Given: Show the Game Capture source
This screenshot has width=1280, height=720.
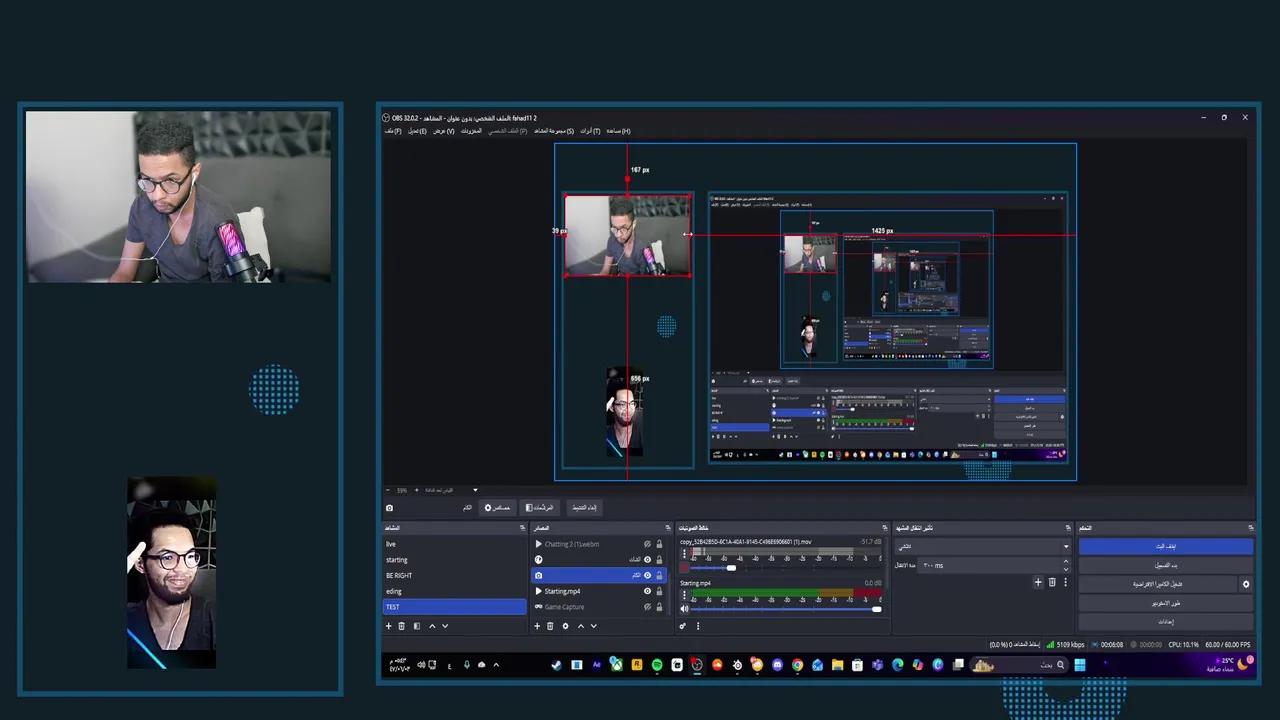Looking at the screenshot, I should pyautogui.click(x=647, y=607).
